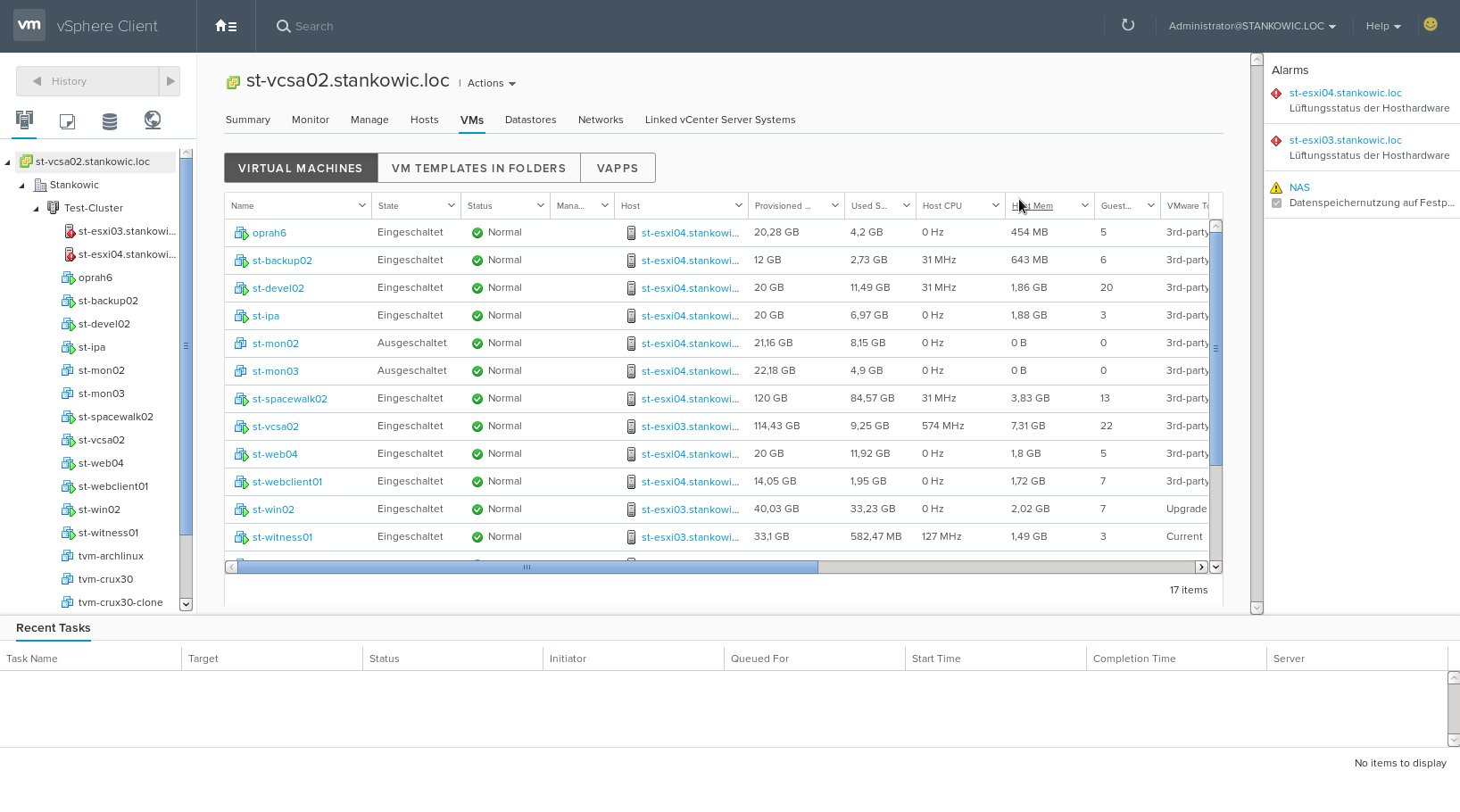
Task: Open st-webclient01 VM link
Action: coord(287,482)
